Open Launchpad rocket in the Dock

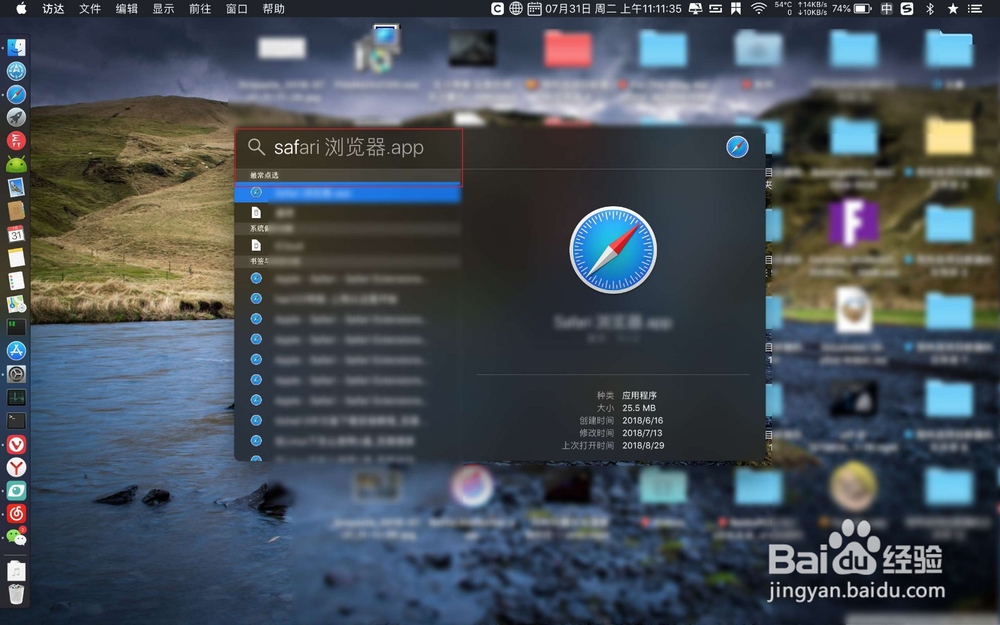tap(16, 117)
